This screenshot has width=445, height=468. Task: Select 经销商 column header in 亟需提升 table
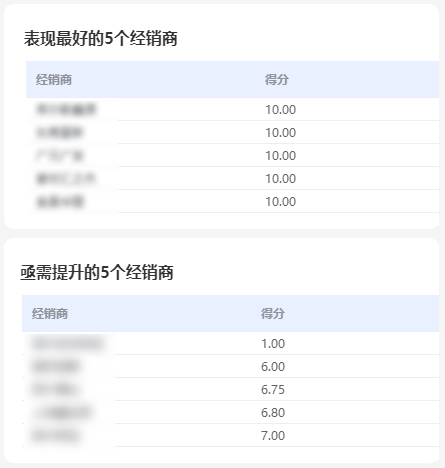50,314
